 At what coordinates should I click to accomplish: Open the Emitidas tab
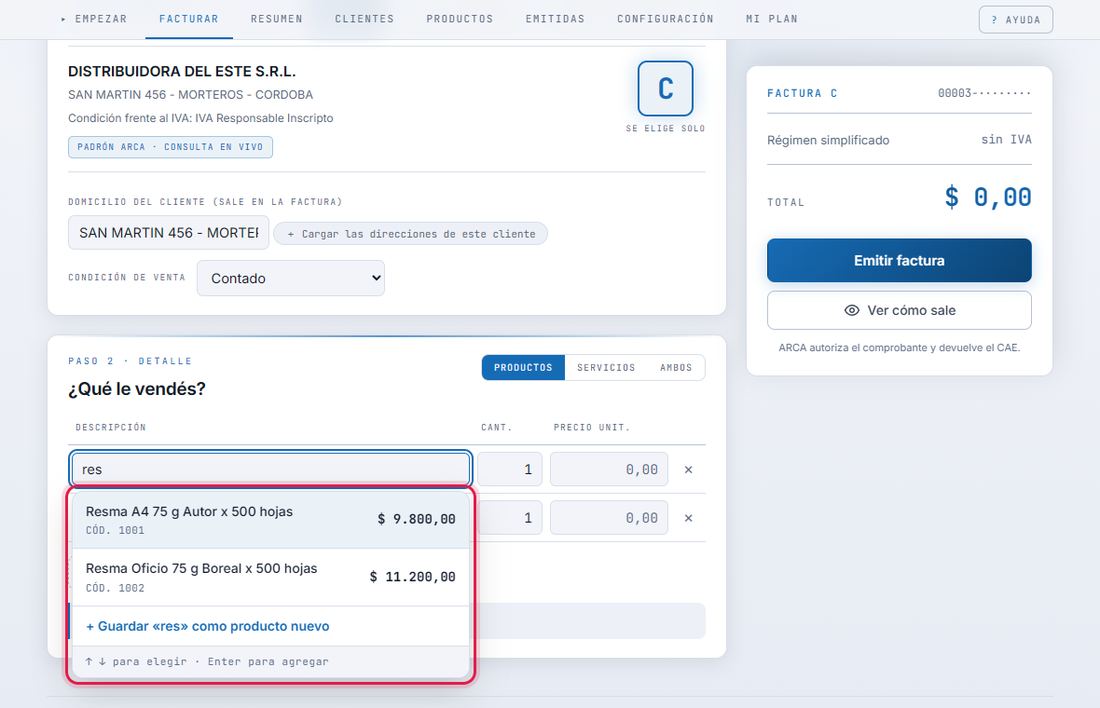(555, 19)
